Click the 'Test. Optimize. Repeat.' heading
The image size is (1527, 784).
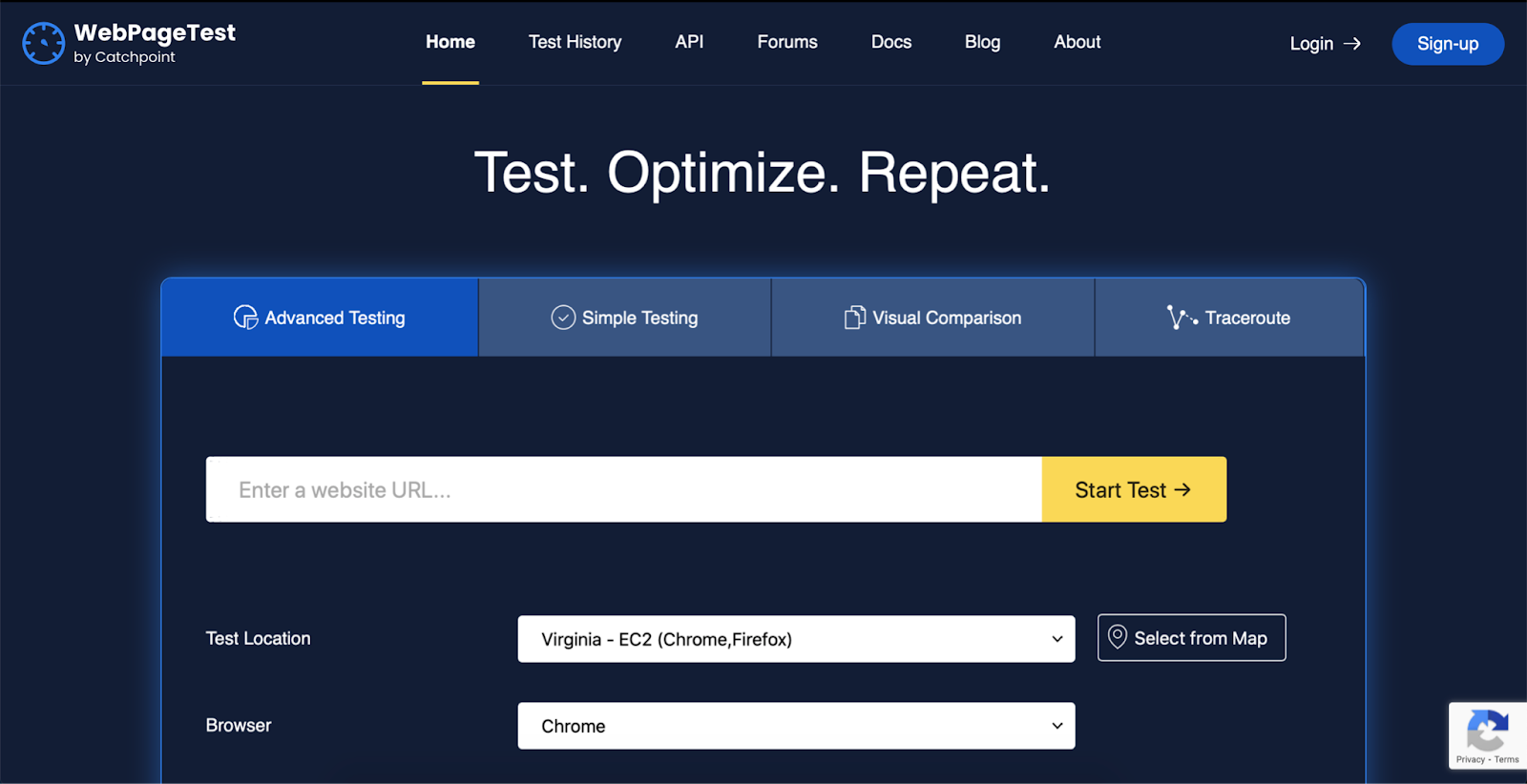[763, 173]
